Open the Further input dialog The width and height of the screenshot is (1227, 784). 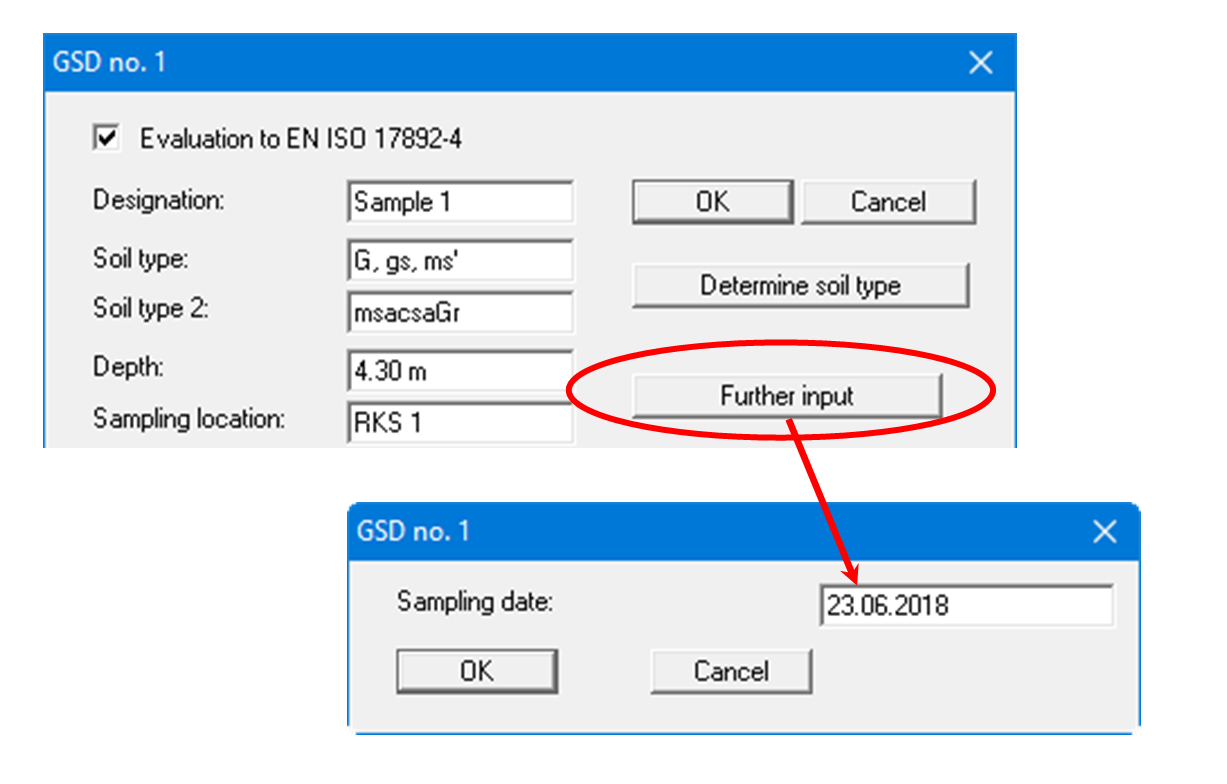click(787, 396)
